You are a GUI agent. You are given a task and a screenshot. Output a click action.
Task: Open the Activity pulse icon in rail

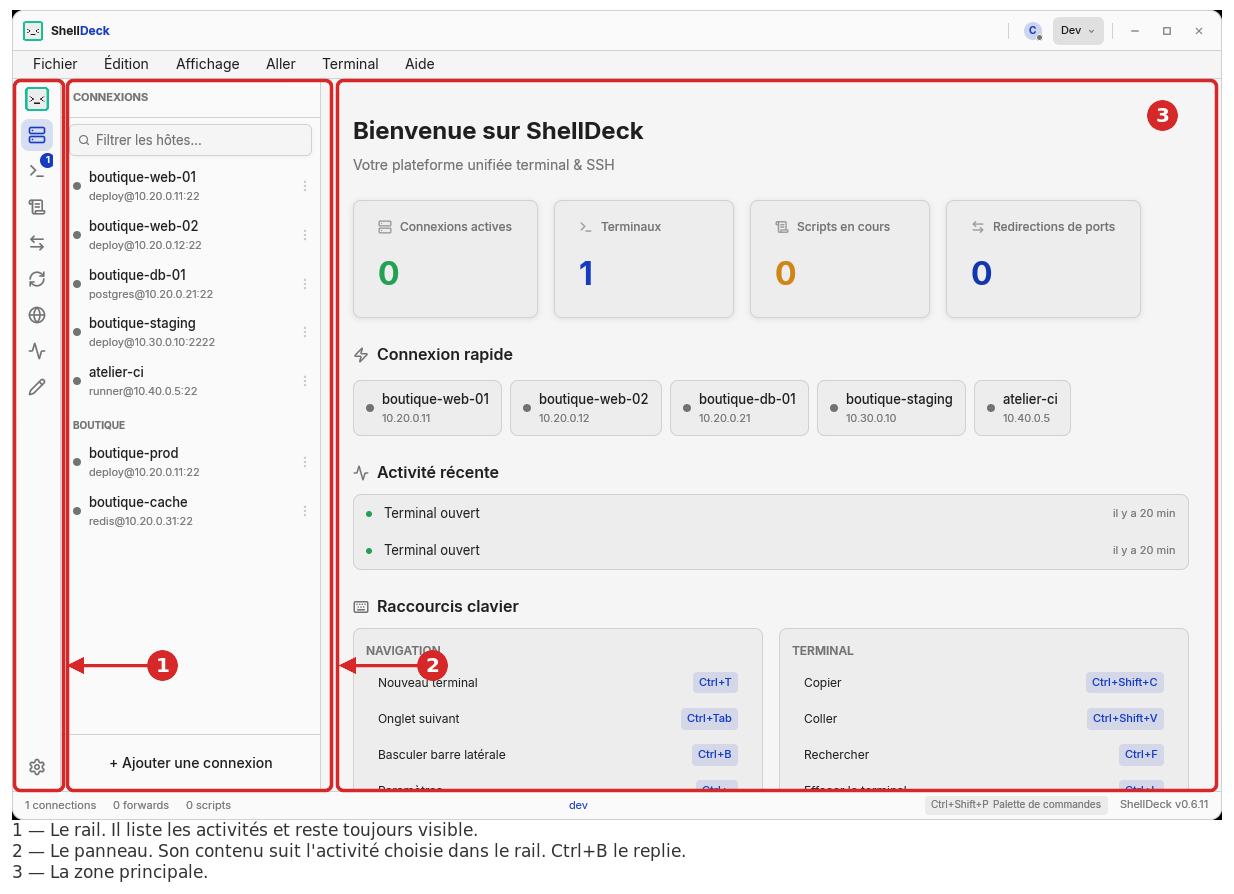37,351
